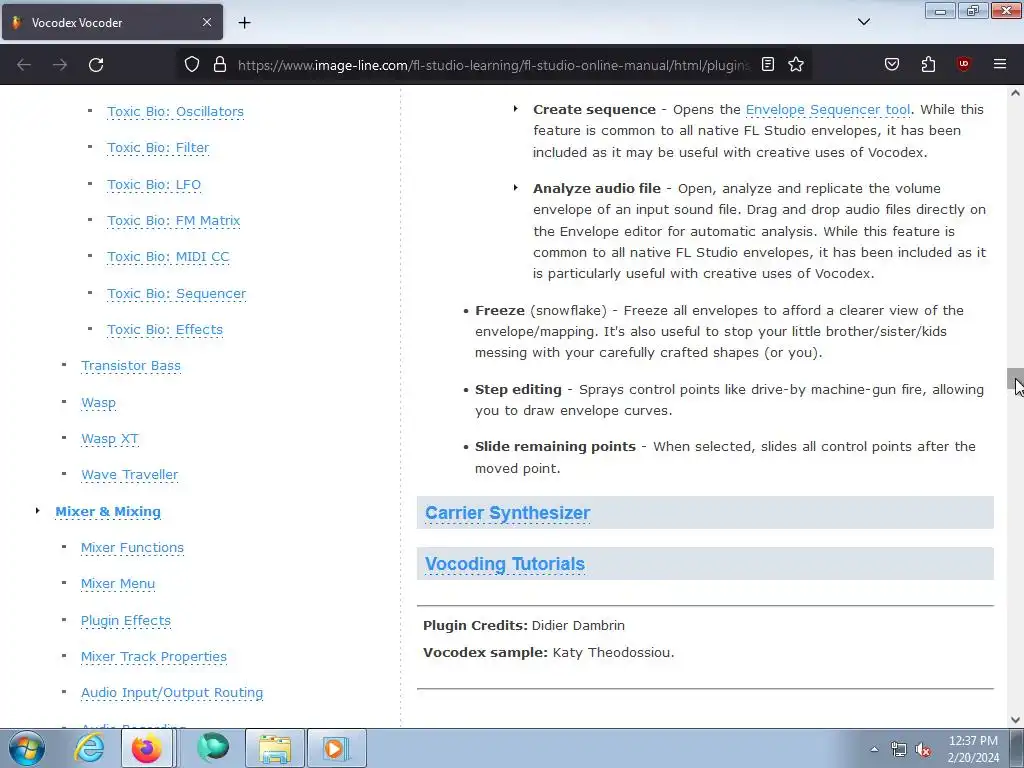
Task: Open the Audio Input/Output Routing link
Action: (172, 693)
